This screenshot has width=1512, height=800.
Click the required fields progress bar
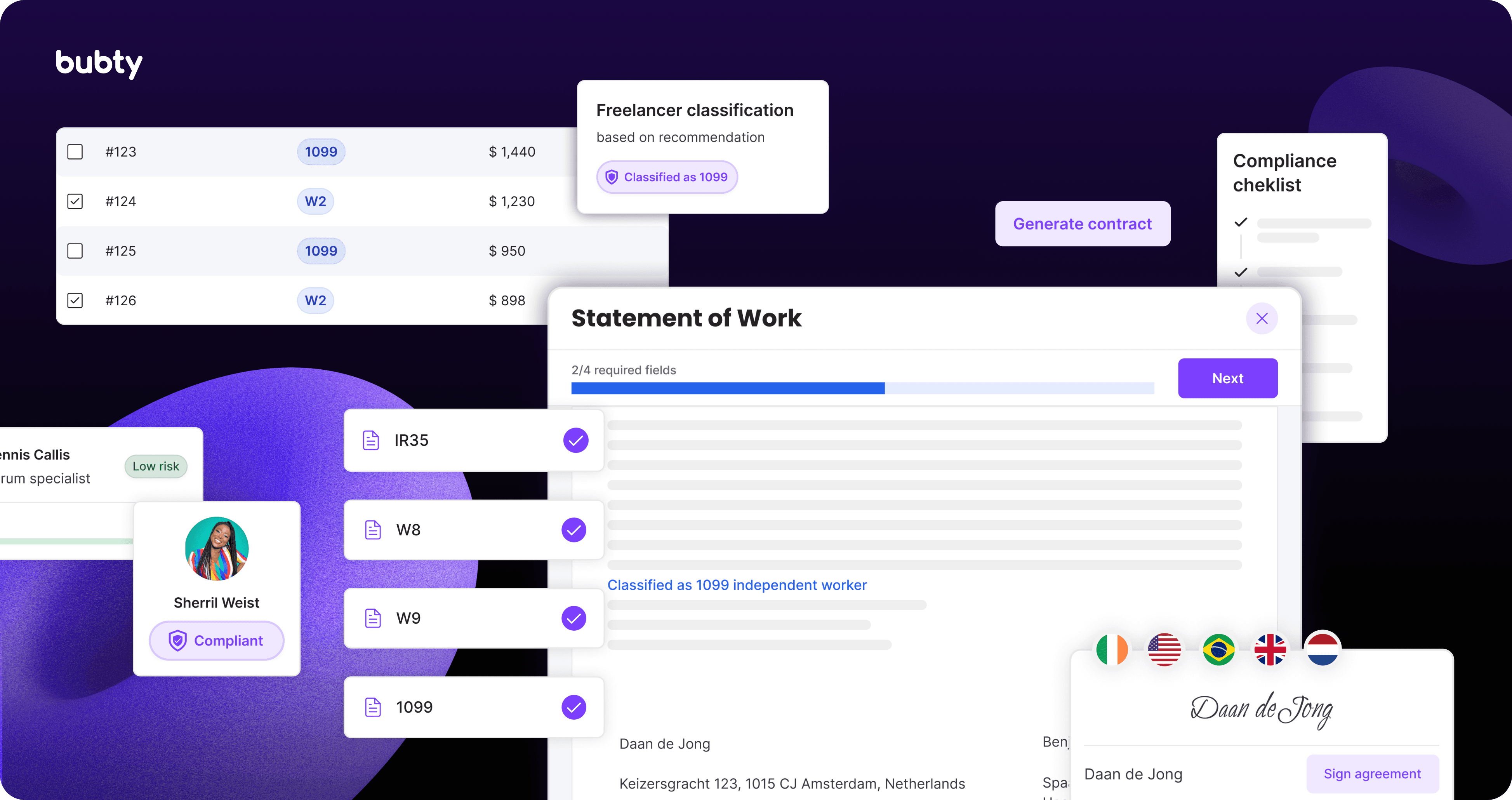click(x=862, y=388)
